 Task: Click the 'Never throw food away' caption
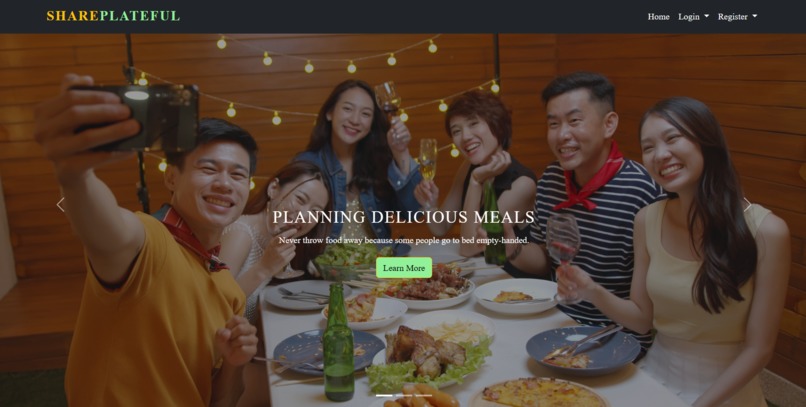click(404, 240)
